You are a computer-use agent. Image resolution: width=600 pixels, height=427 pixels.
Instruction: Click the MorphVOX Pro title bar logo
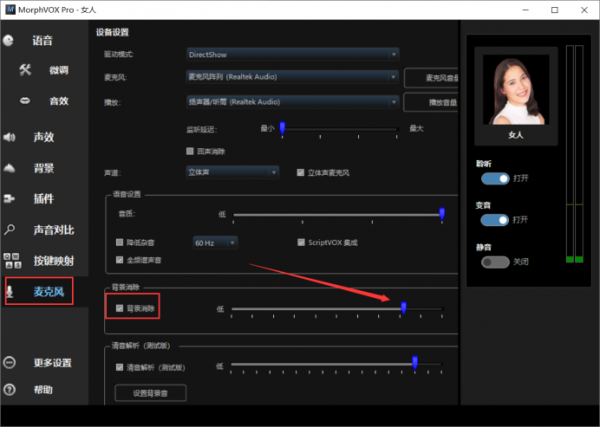[10, 10]
